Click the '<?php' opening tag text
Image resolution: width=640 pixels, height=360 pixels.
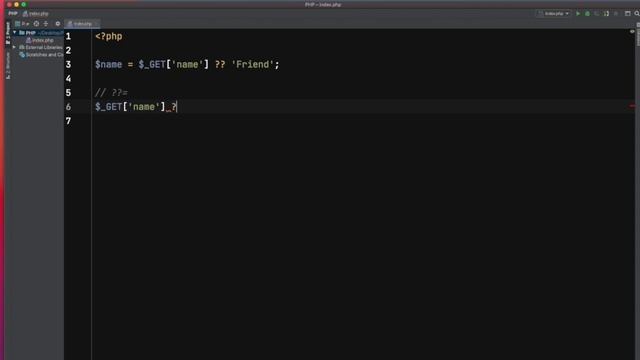[x=109, y=36]
